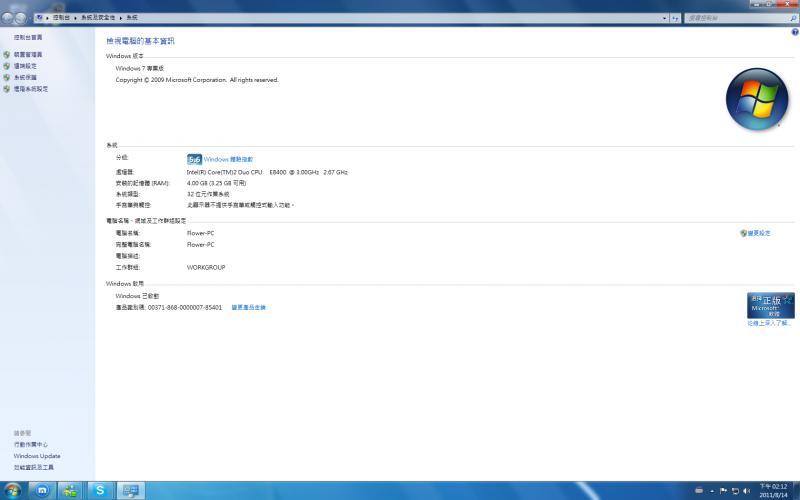Open the Skype taskbar icon
This screenshot has width=800, height=500.
[x=100, y=490]
